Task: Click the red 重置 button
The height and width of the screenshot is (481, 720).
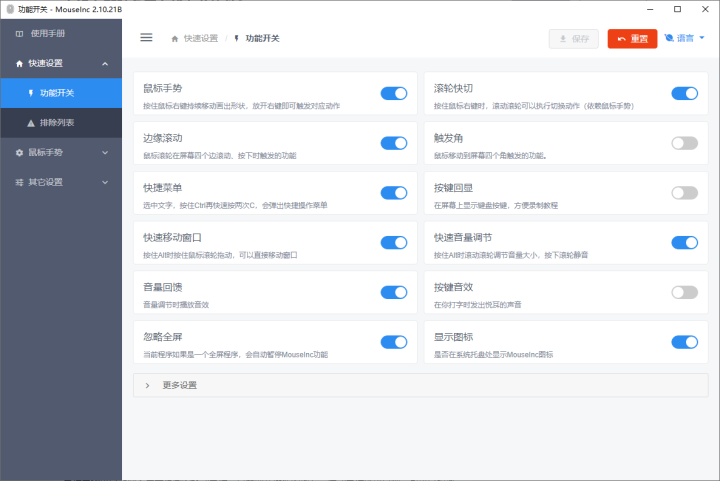Action: point(632,39)
